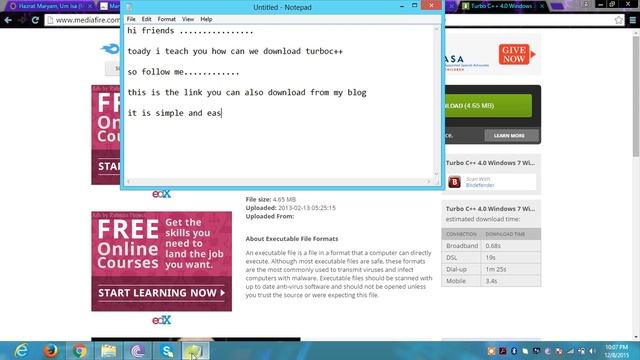Click the Turbo C++ 4.0 Windows 7 title above Bitdefender

point(490,163)
